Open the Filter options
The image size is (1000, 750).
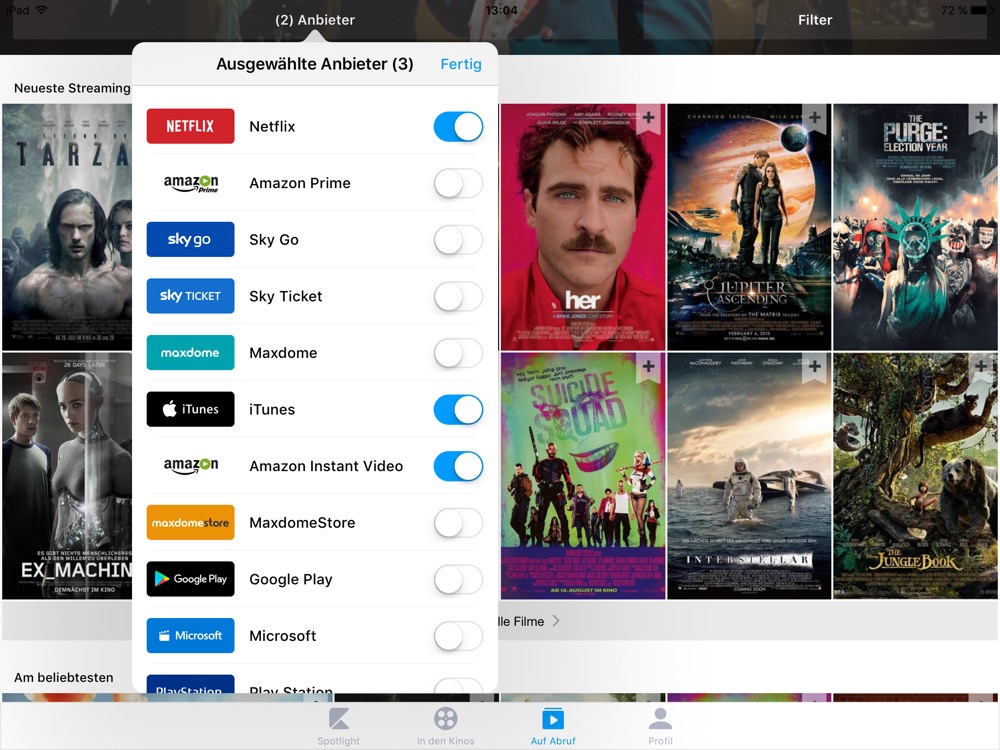814,20
